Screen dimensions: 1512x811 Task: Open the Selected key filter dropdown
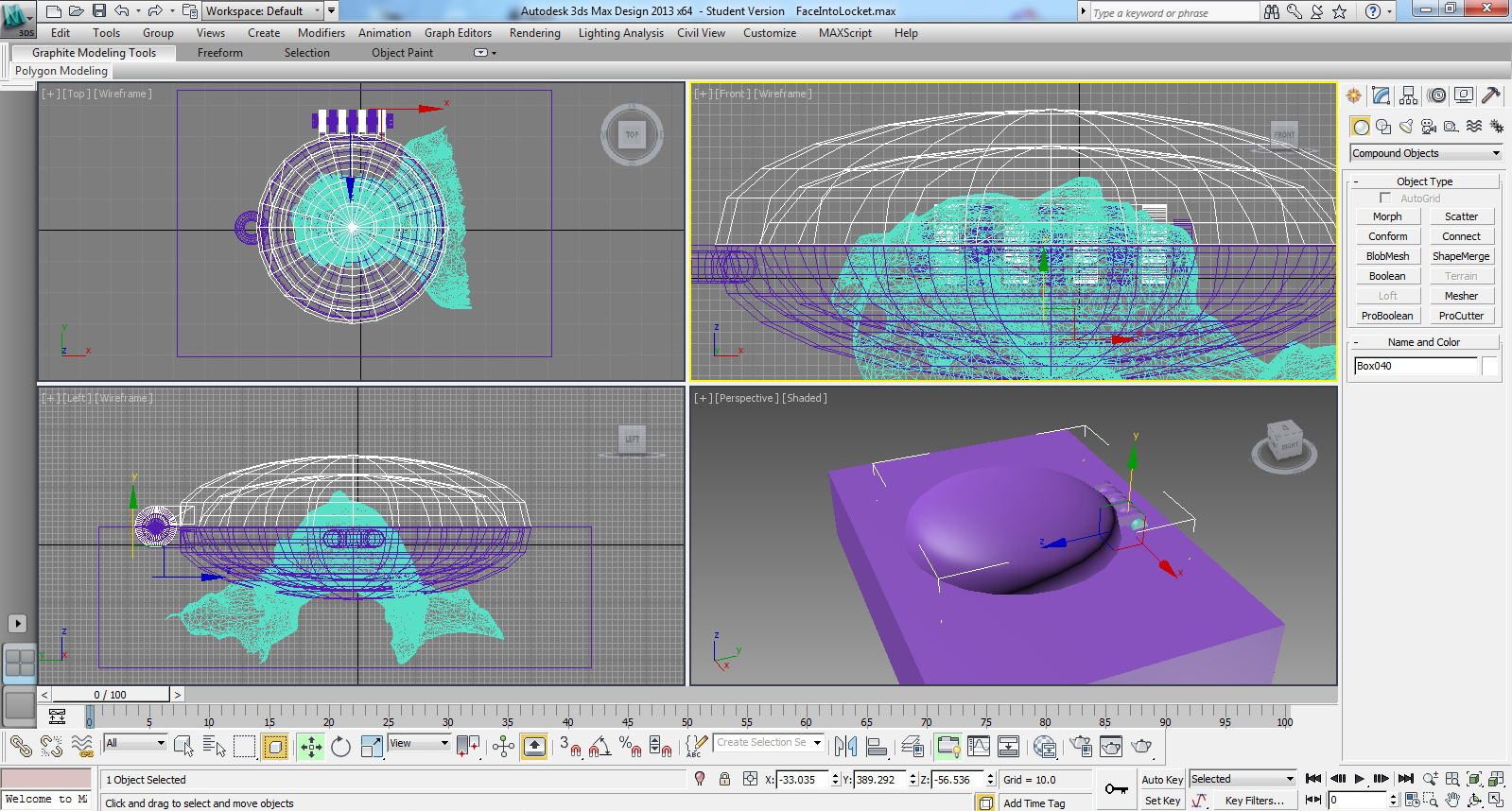pyautogui.click(x=1243, y=779)
